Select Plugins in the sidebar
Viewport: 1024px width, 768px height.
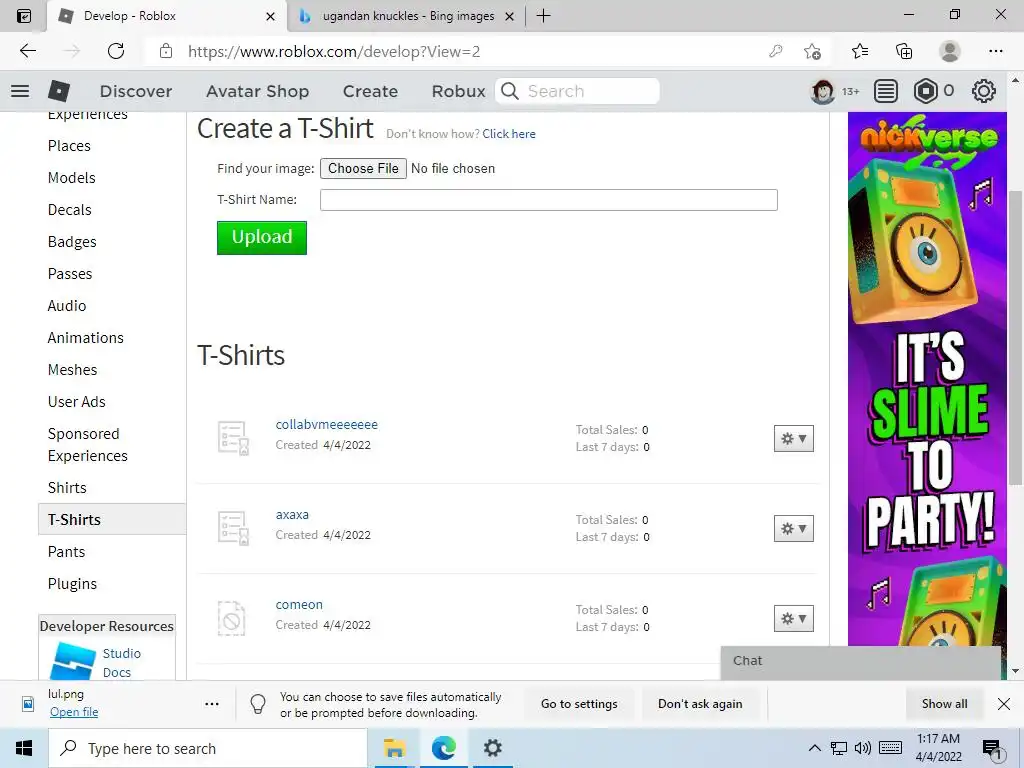(x=72, y=584)
